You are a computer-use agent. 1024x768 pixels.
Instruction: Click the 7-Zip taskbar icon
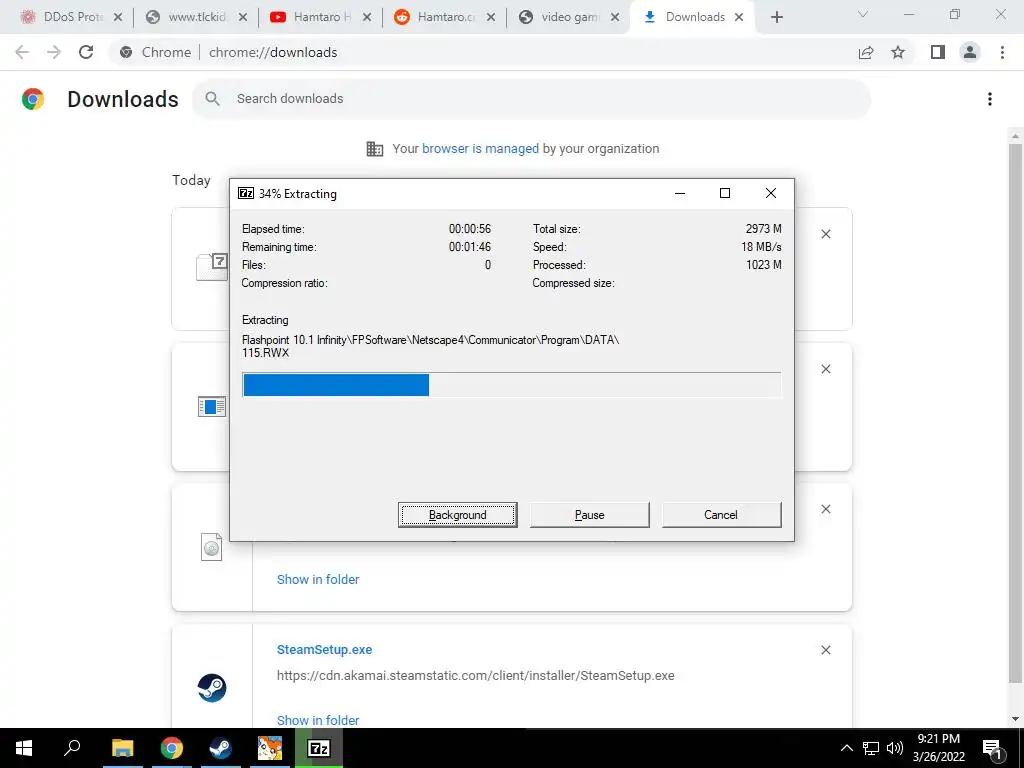point(319,748)
